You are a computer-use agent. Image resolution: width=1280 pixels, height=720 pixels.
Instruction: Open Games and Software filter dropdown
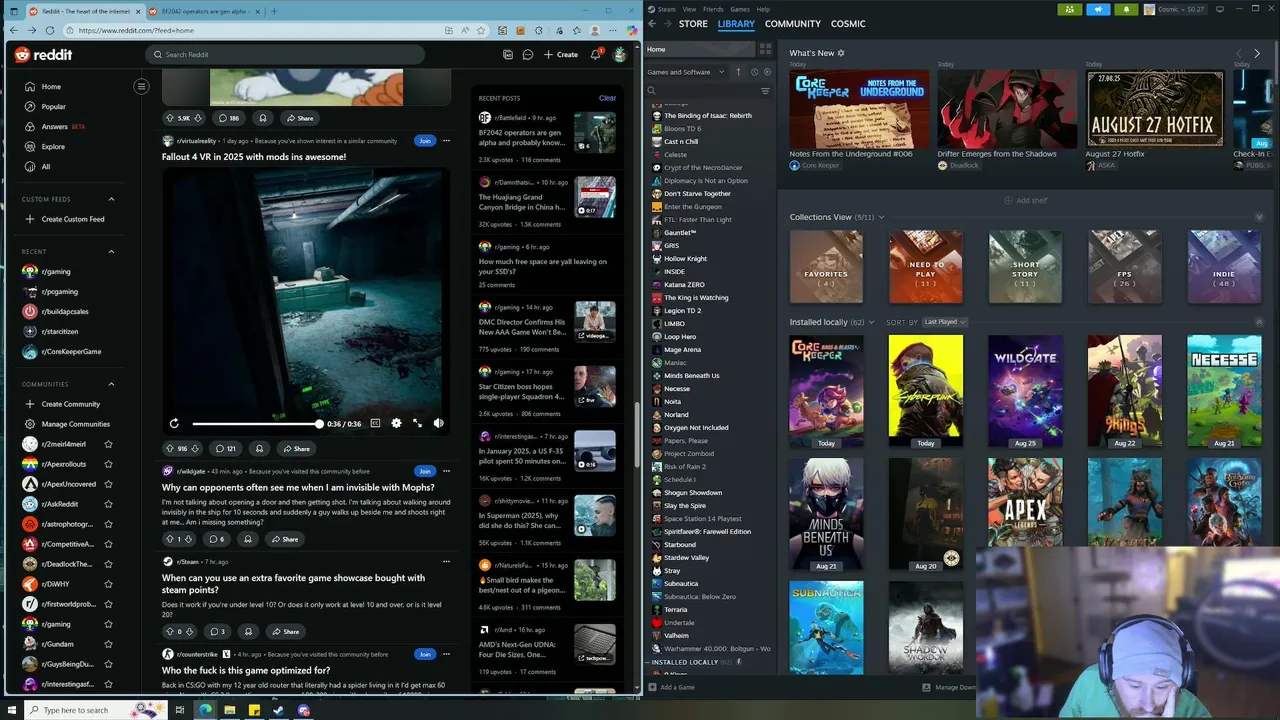(688, 72)
